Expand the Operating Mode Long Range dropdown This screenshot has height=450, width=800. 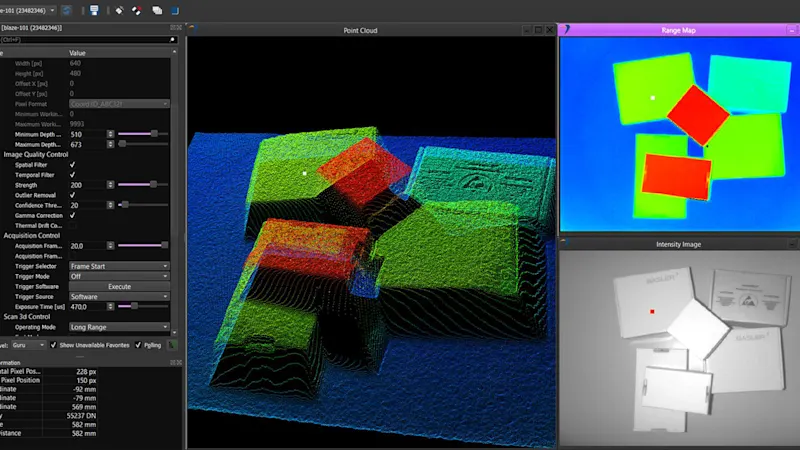[118, 326]
